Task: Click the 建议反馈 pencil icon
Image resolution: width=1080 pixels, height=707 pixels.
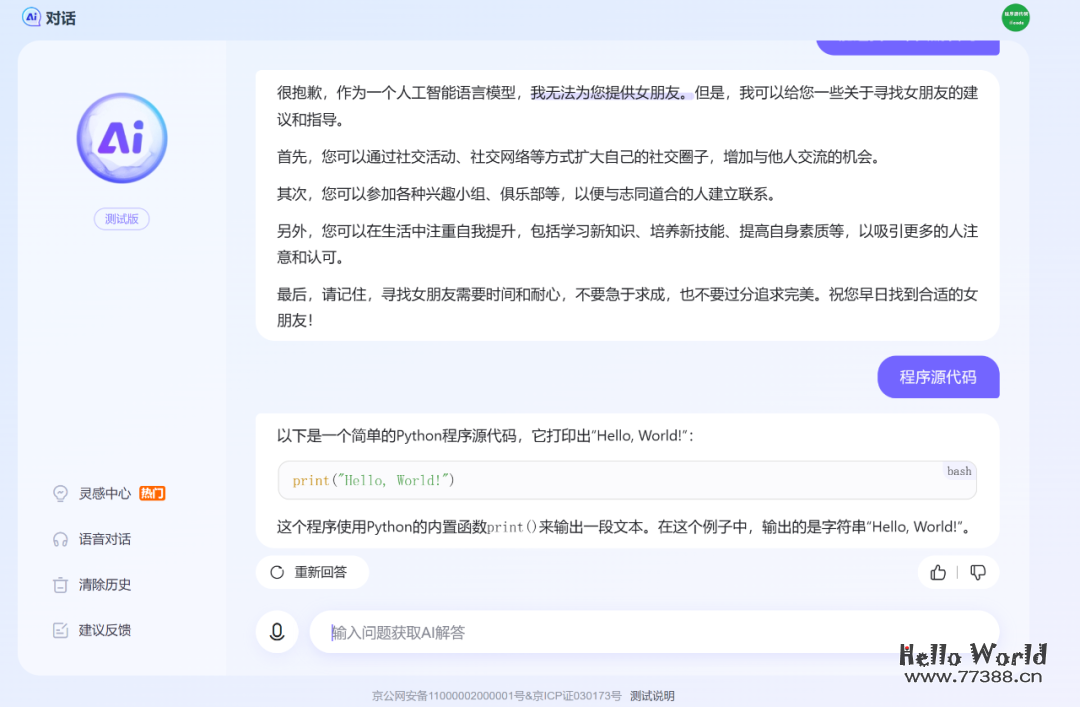Action: pos(58,629)
